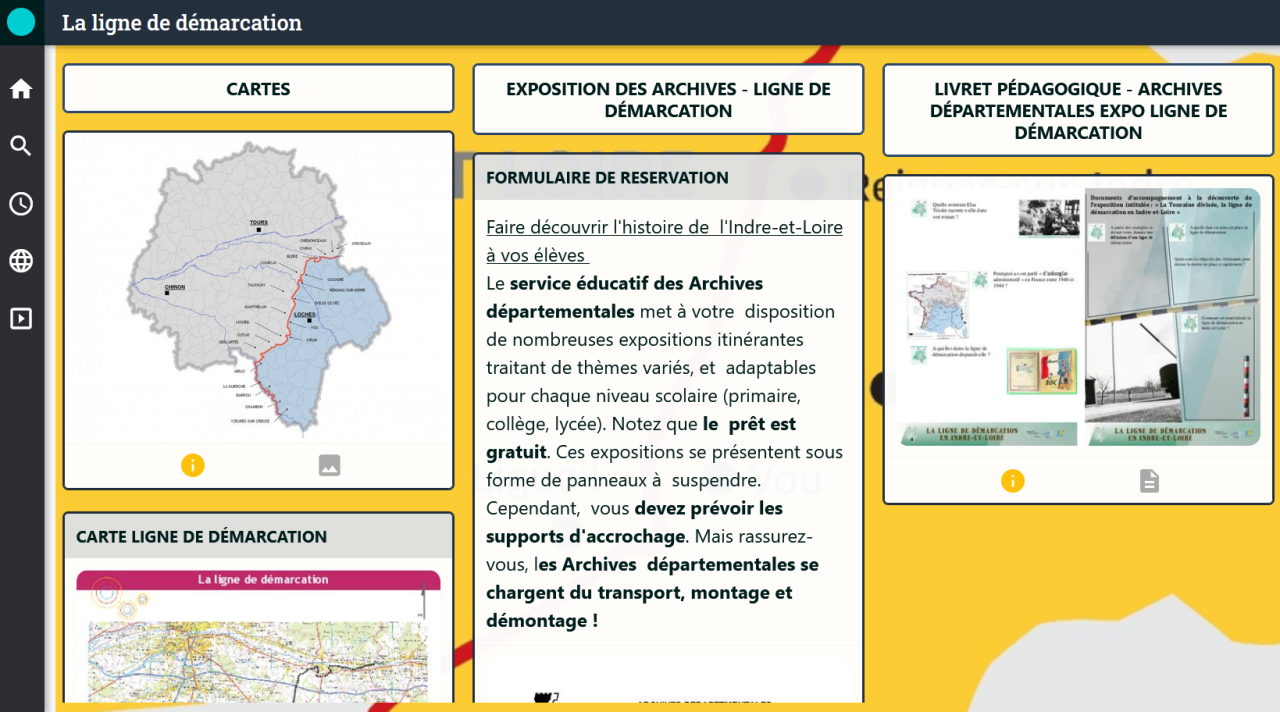Screen dimensions: 1280x712
Task: Open the livret pédagogique document preview
Action: [1078, 317]
